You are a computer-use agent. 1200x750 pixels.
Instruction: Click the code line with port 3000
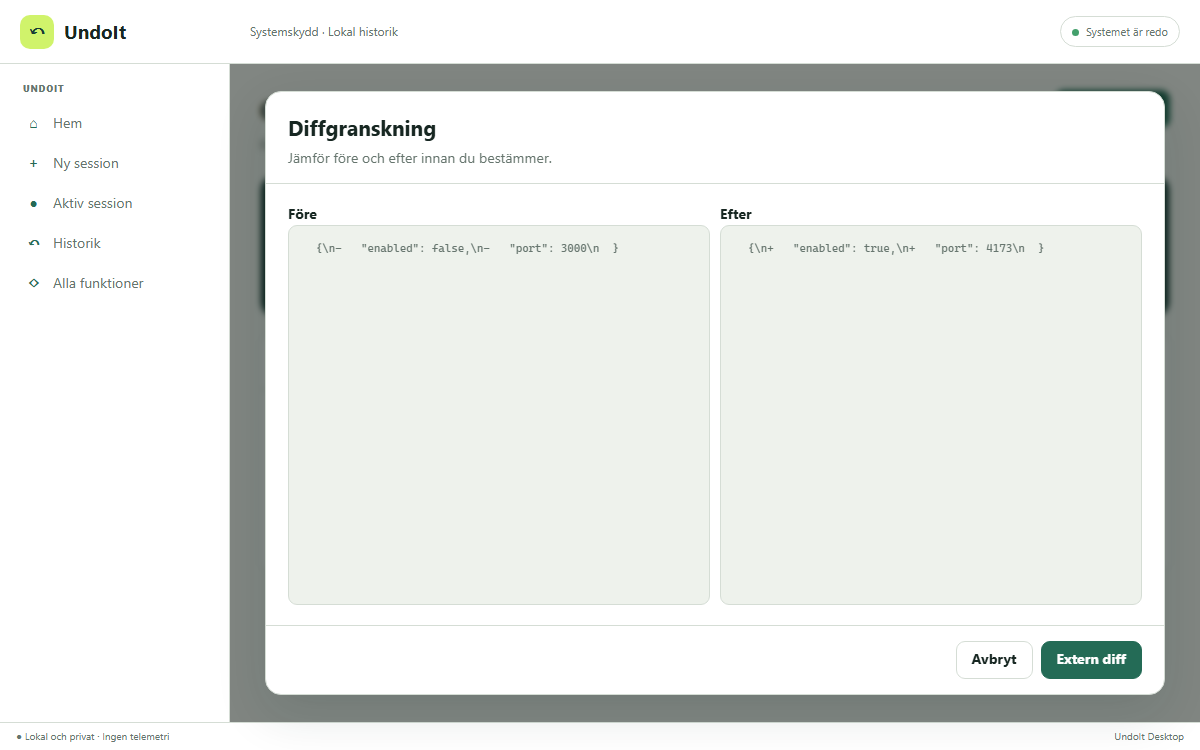point(467,248)
